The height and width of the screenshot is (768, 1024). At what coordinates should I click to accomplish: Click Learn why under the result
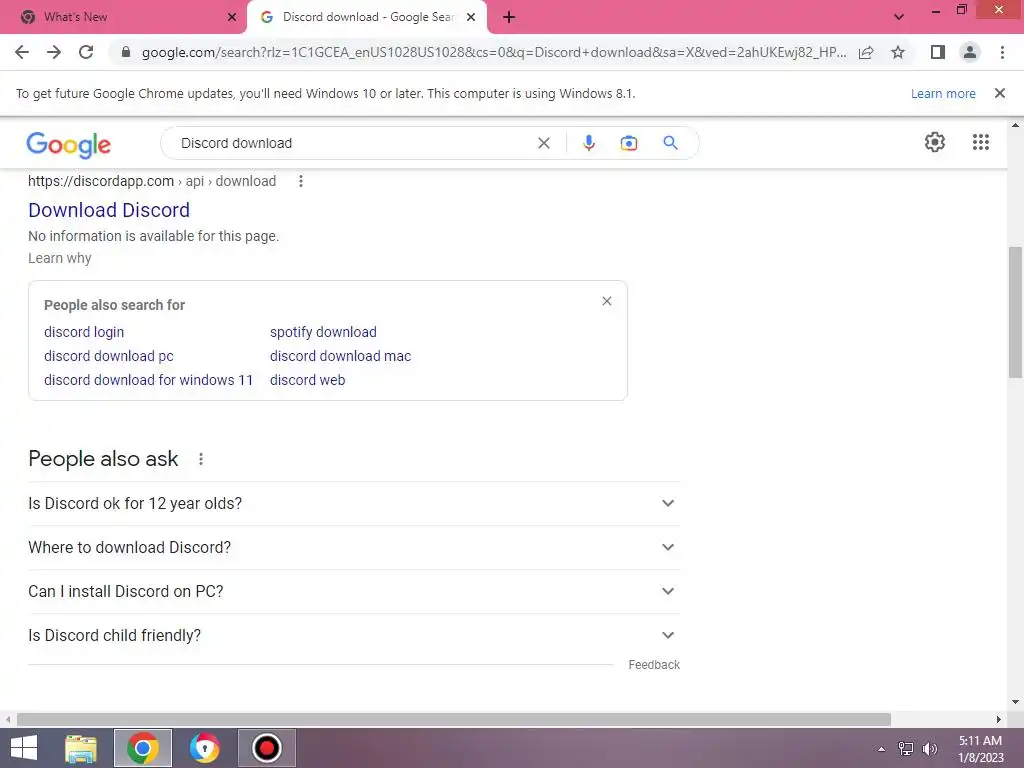coord(59,258)
